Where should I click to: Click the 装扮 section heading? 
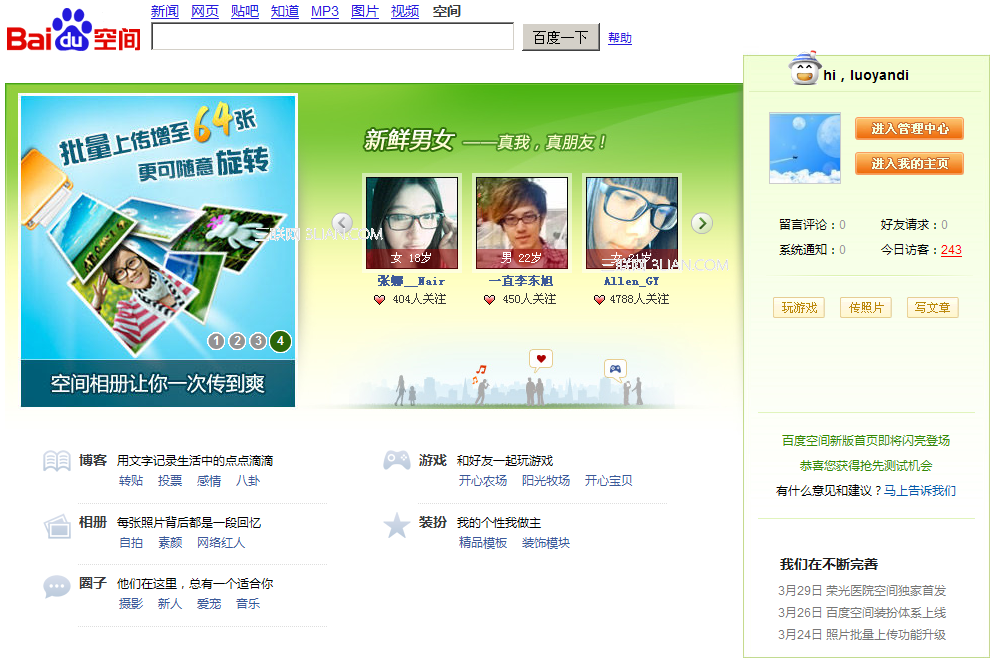[x=433, y=523]
